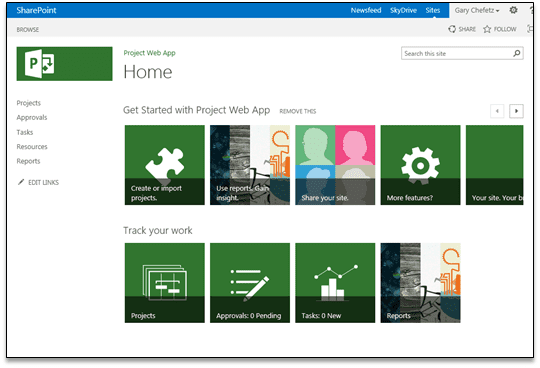Open the Projects tile under Track your work

coord(165,283)
